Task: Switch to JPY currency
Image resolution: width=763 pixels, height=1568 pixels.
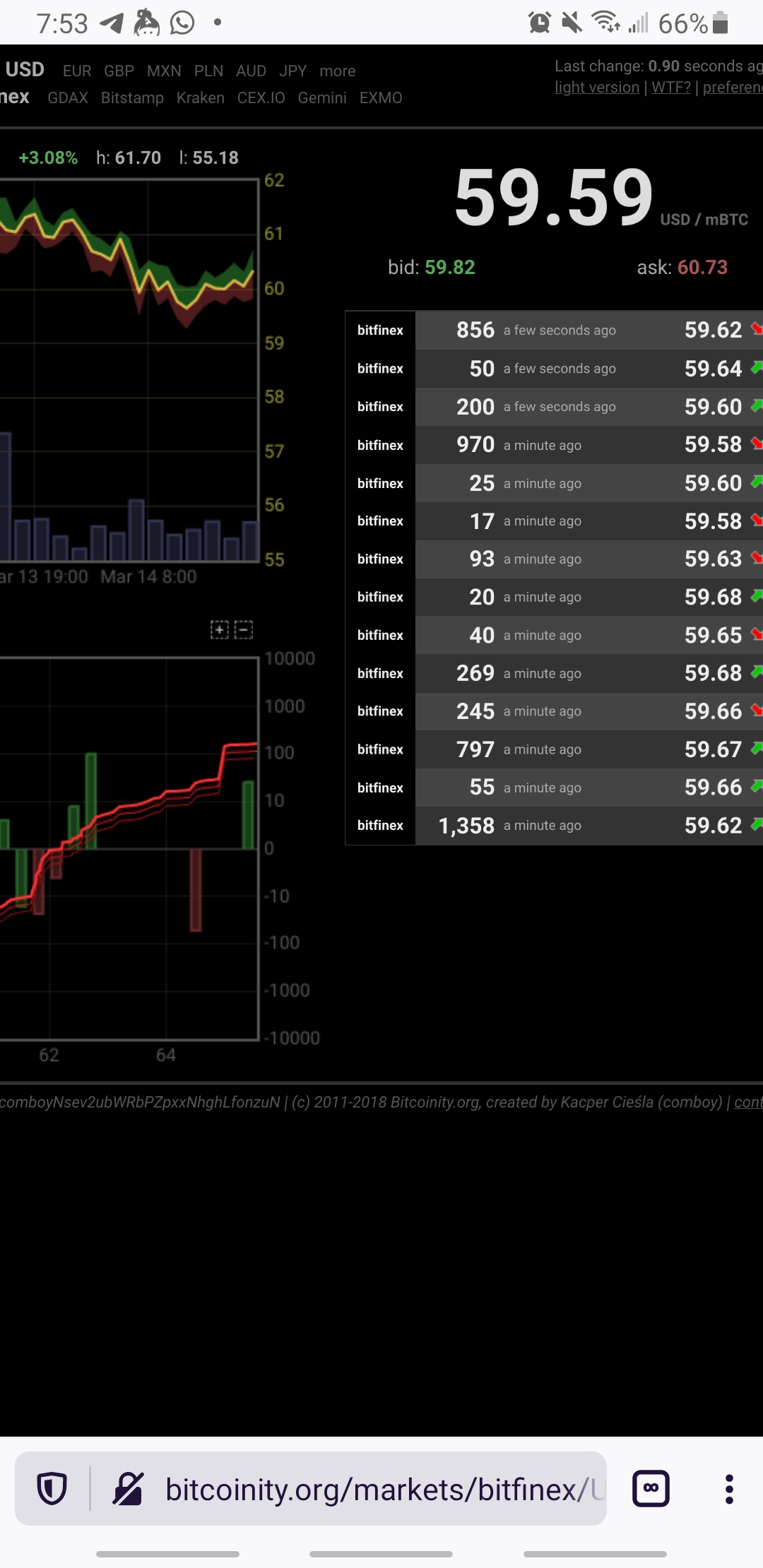Action: pos(292,71)
